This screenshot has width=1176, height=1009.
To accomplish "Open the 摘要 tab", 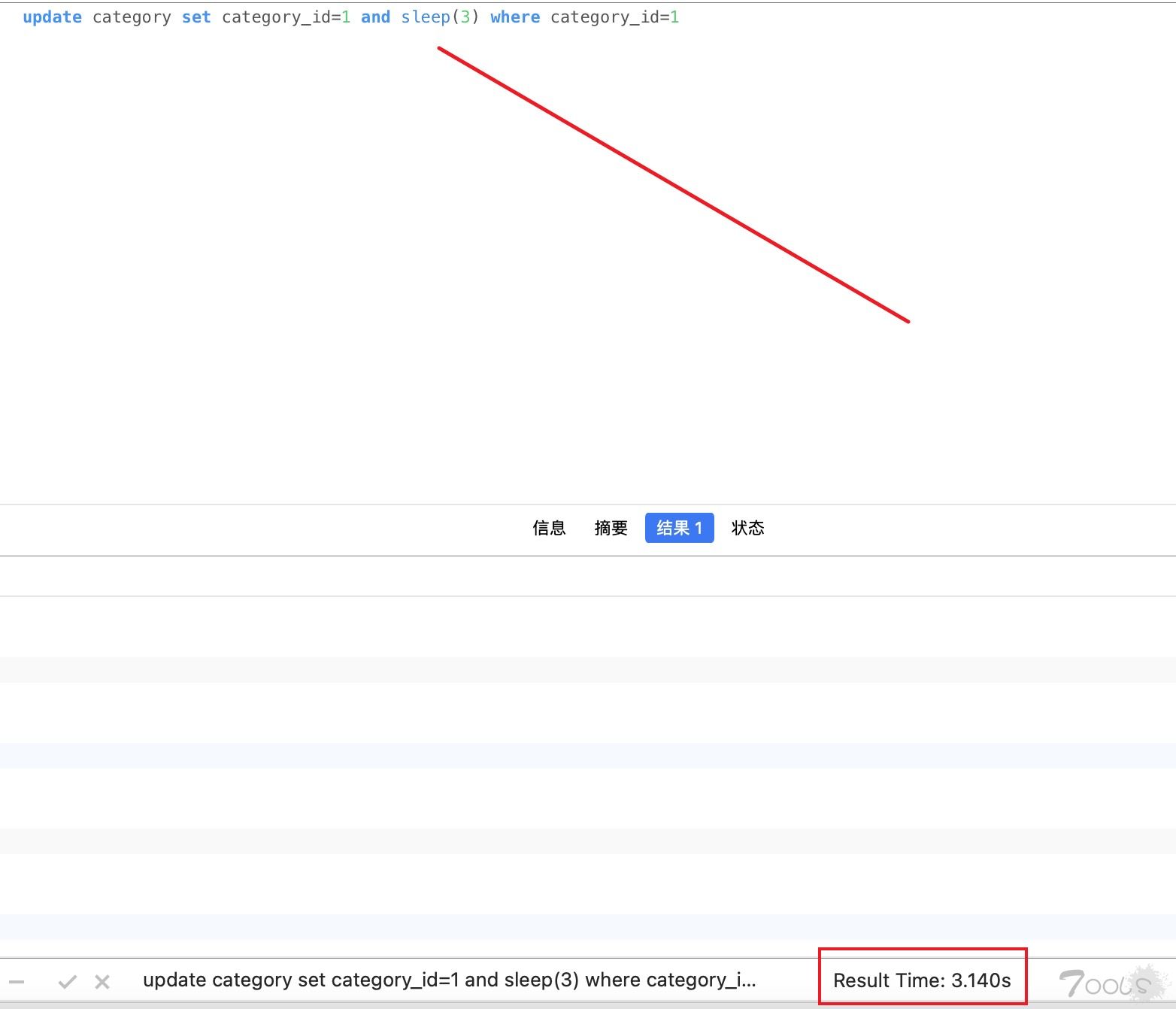I will pyautogui.click(x=611, y=529).
